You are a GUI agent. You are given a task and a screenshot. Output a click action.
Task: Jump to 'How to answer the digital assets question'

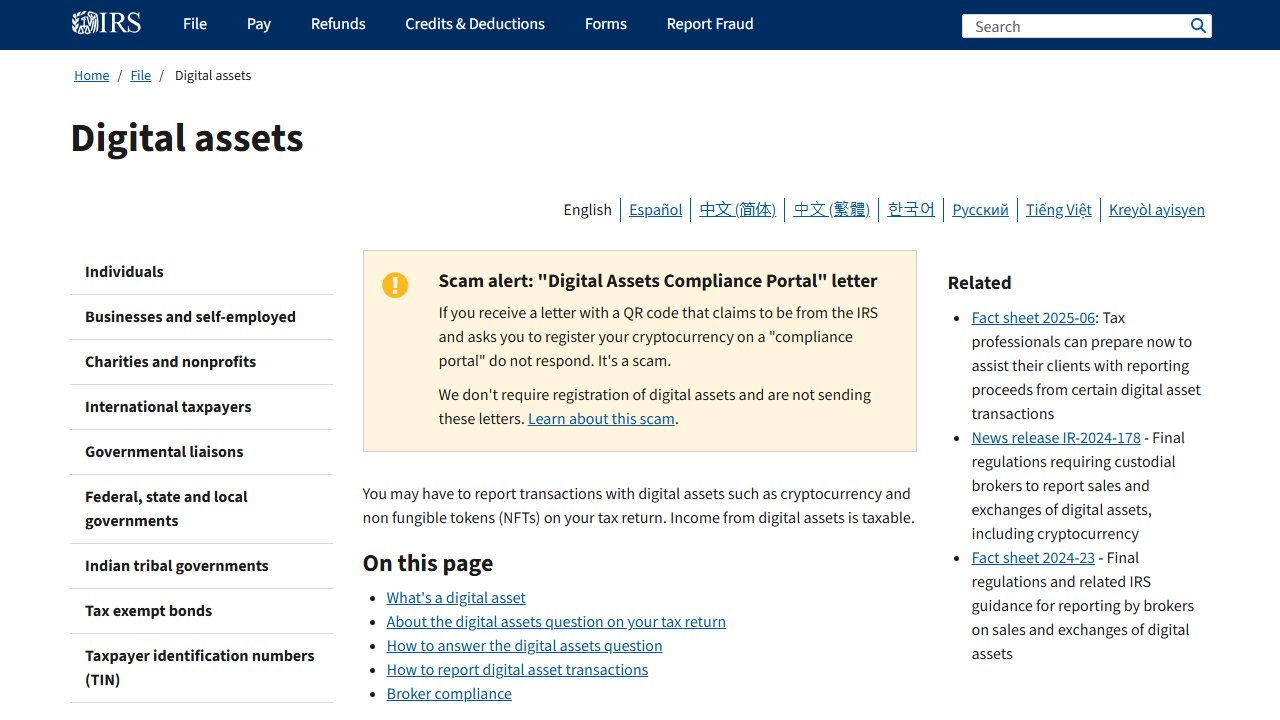pyautogui.click(x=524, y=646)
